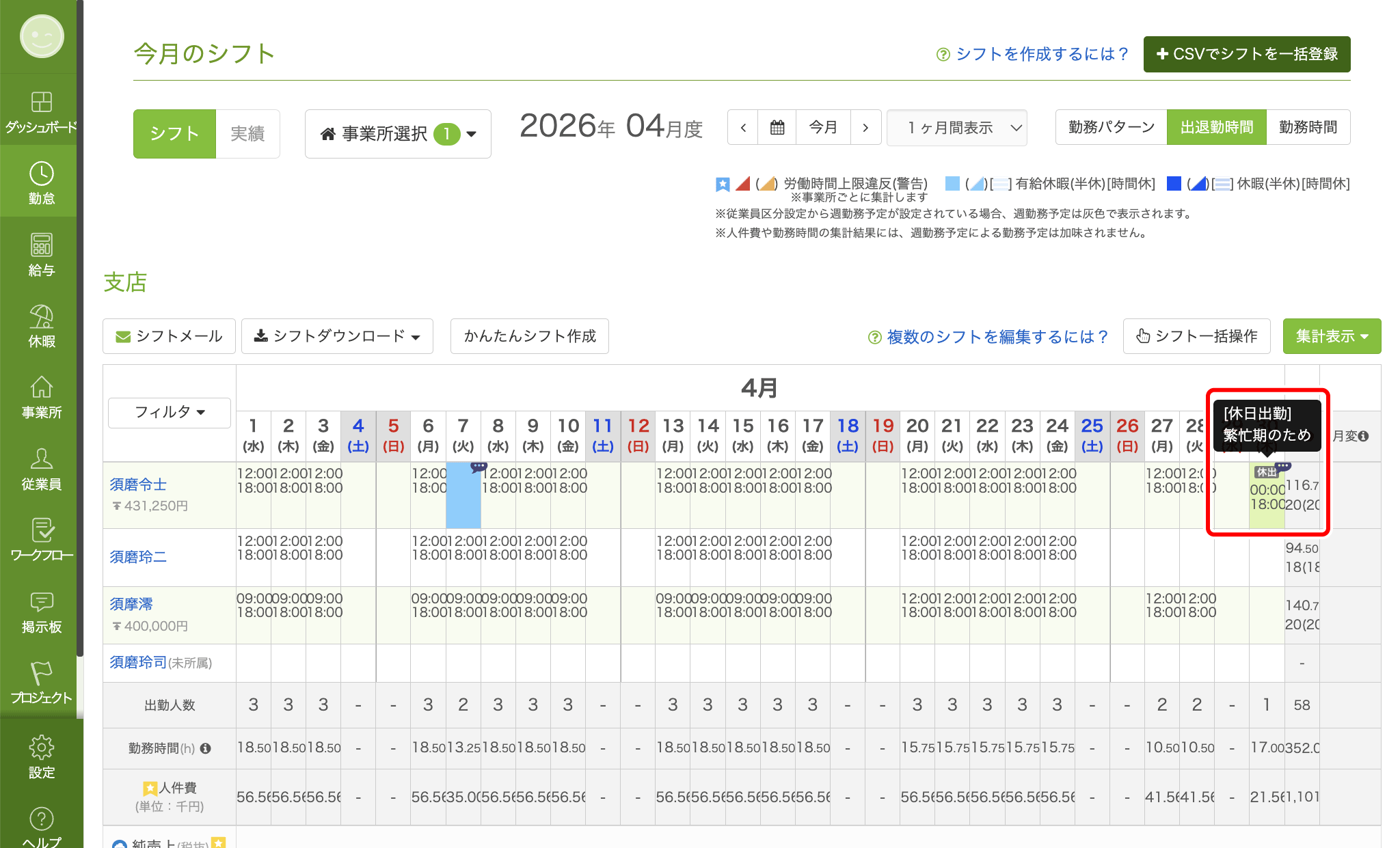Image resolution: width=1400 pixels, height=848 pixels.
Task: Click the April 4 (土) date header
Action: pyautogui.click(x=358, y=436)
